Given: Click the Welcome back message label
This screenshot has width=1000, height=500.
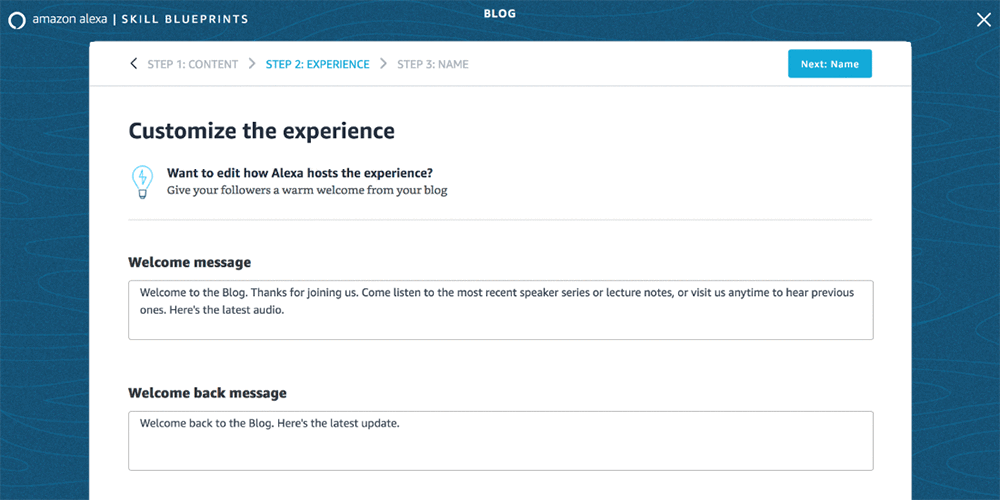Looking at the screenshot, I should 207,393.
